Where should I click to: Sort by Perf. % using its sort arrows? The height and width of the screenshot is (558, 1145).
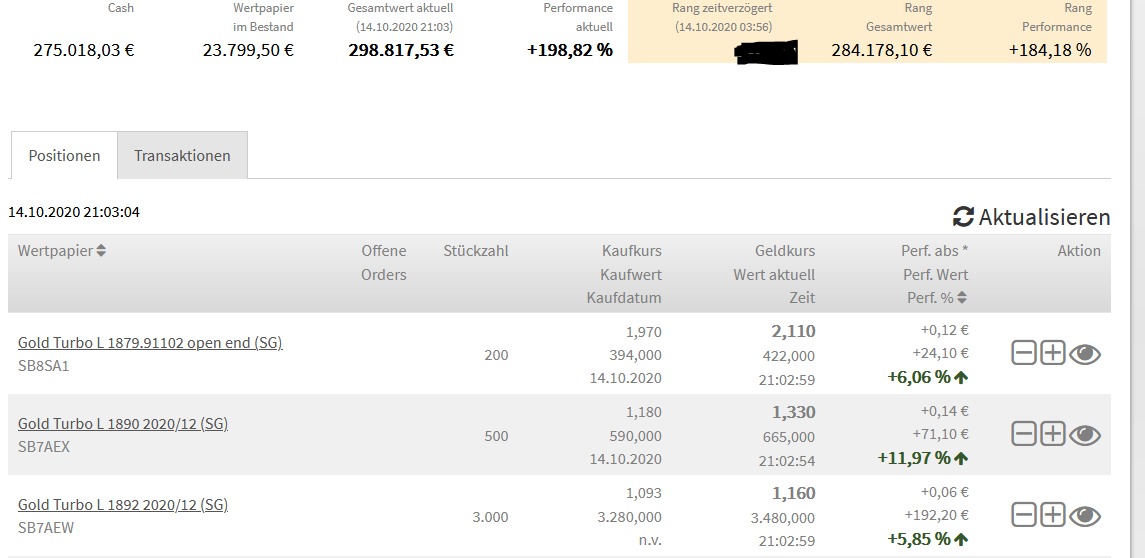962,298
